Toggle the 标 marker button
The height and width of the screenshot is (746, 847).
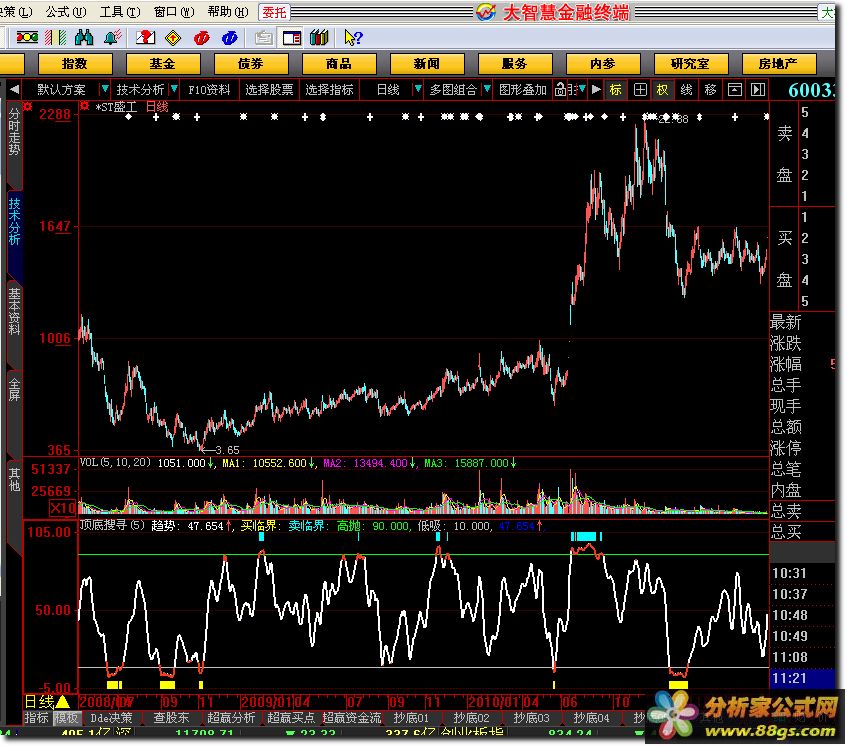[x=615, y=90]
